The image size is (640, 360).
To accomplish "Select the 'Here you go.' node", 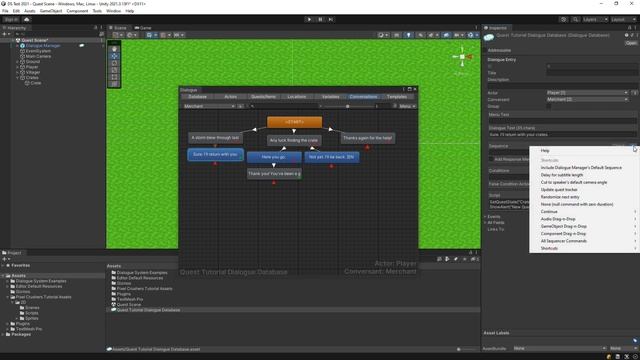I will tap(274, 157).
